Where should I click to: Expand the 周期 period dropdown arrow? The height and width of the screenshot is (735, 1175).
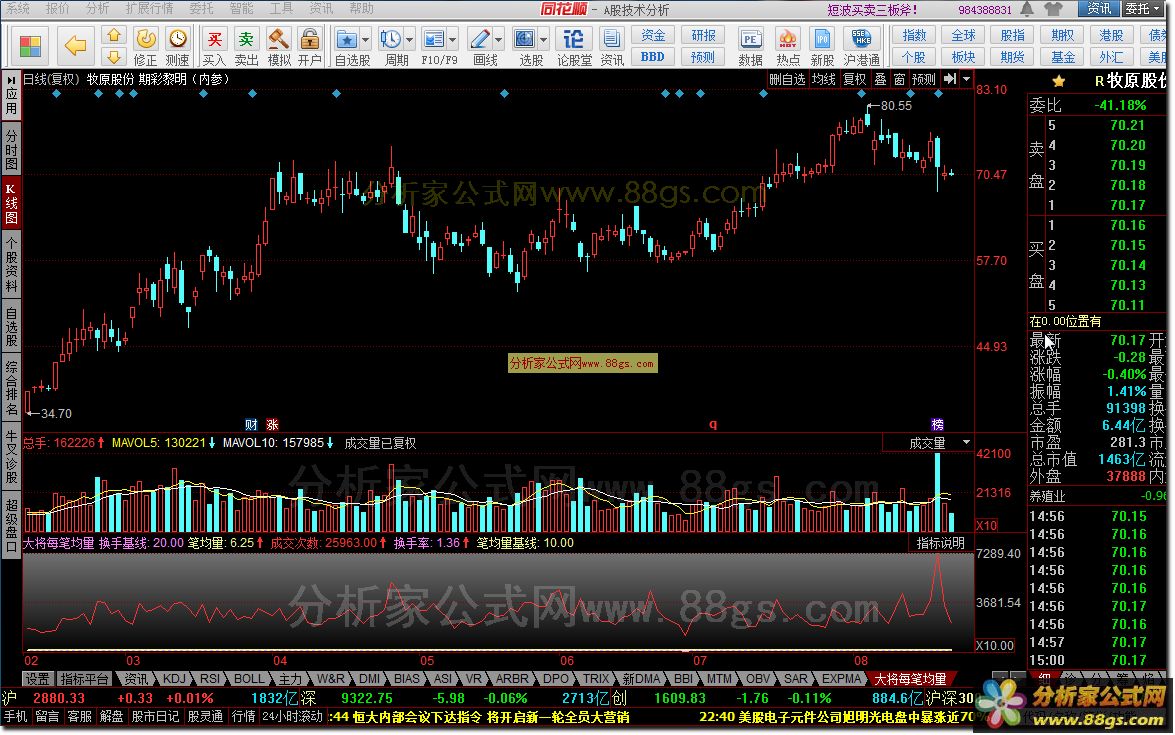coord(409,39)
